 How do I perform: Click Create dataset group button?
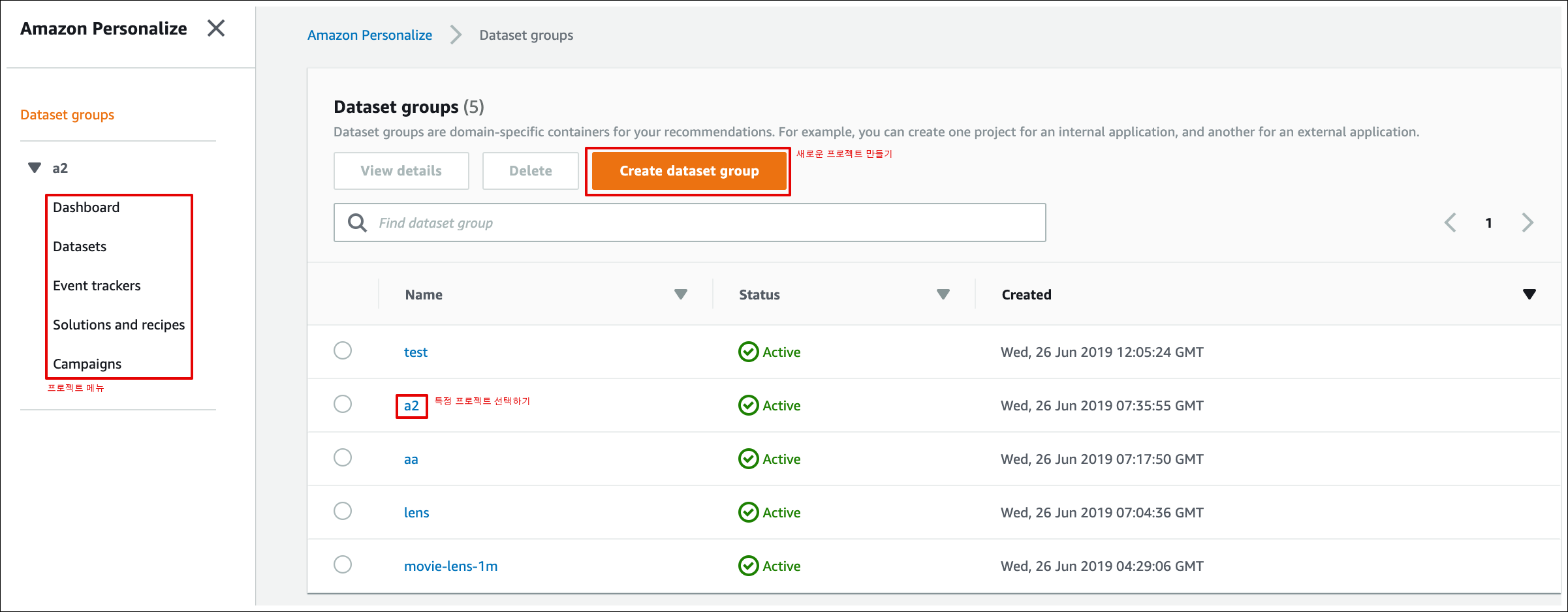coord(689,171)
